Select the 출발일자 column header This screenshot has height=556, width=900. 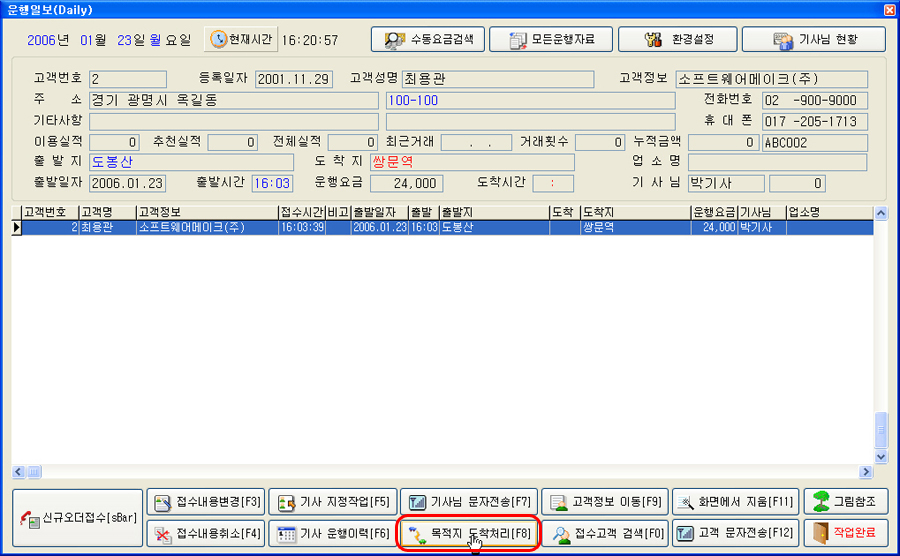[379, 212]
